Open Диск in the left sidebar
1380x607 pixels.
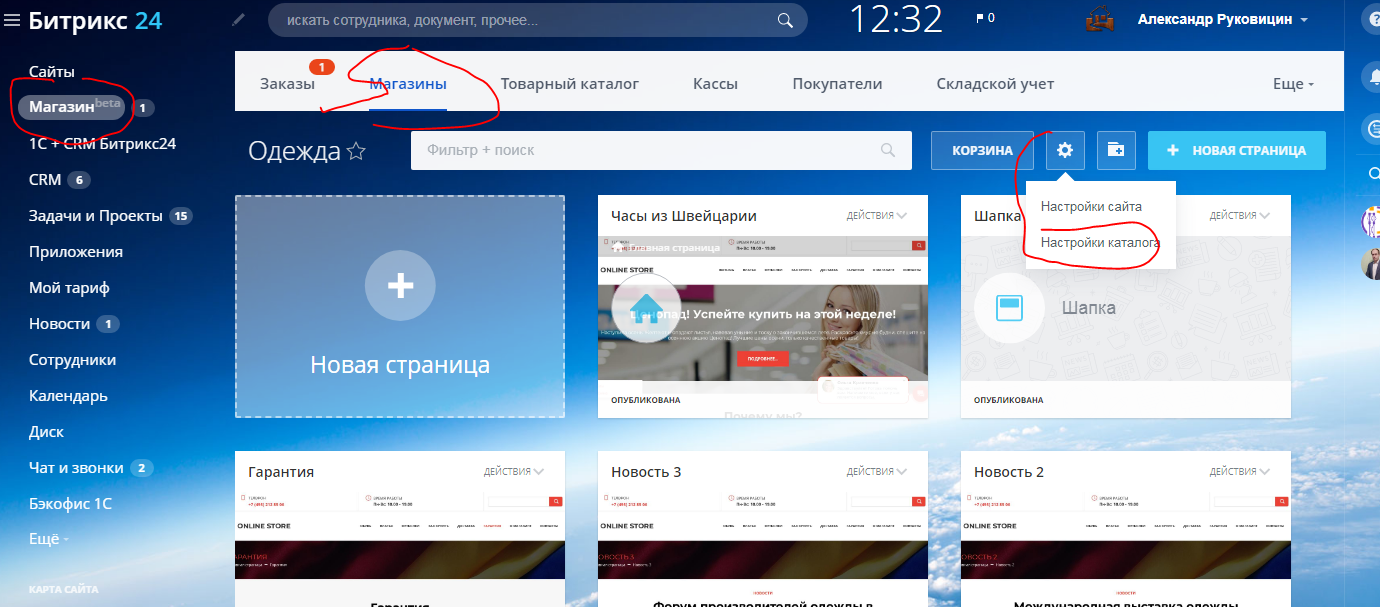[46, 432]
